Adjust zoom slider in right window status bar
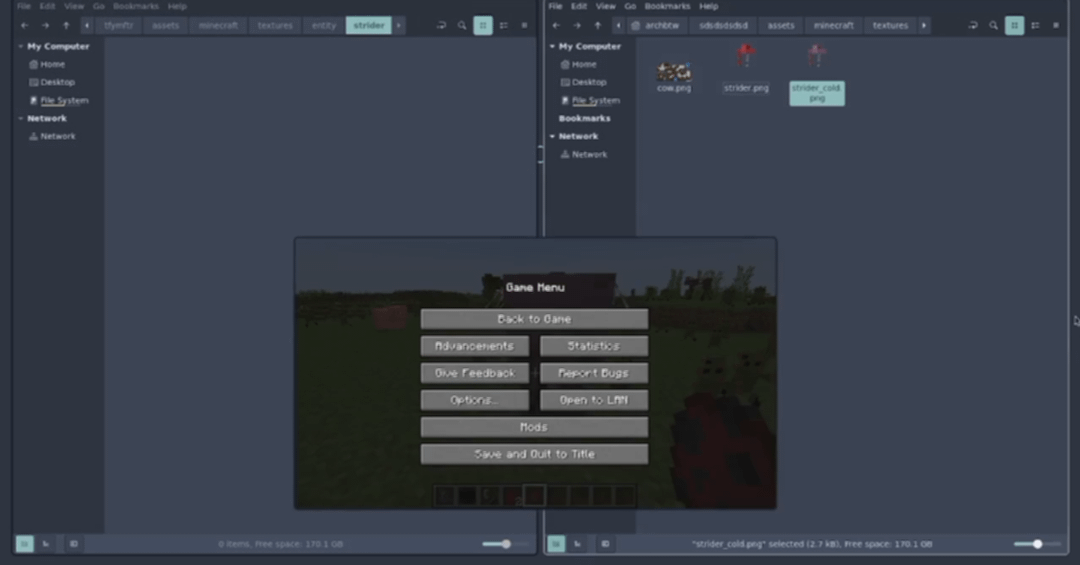This screenshot has height=565, width=1080. click(x=1037, y=544)
